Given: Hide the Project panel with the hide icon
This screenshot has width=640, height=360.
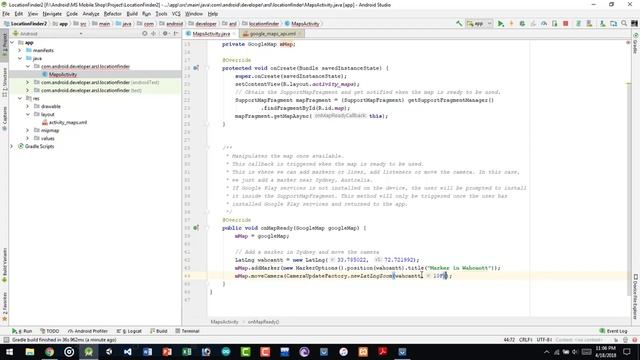Looking at the screenshot, I should point(176,33).
